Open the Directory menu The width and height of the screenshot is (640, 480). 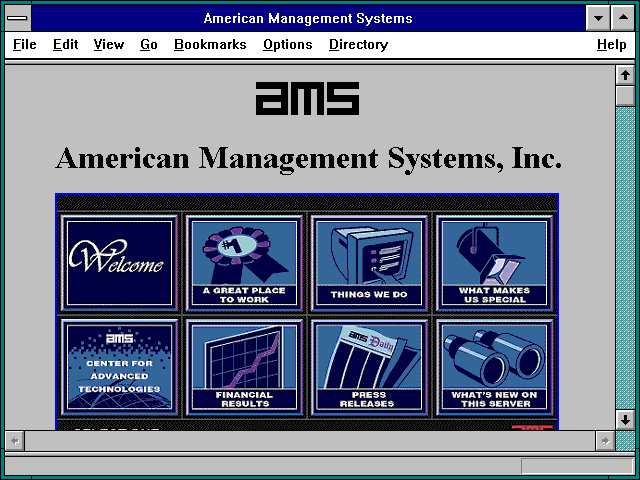(358, 44)
